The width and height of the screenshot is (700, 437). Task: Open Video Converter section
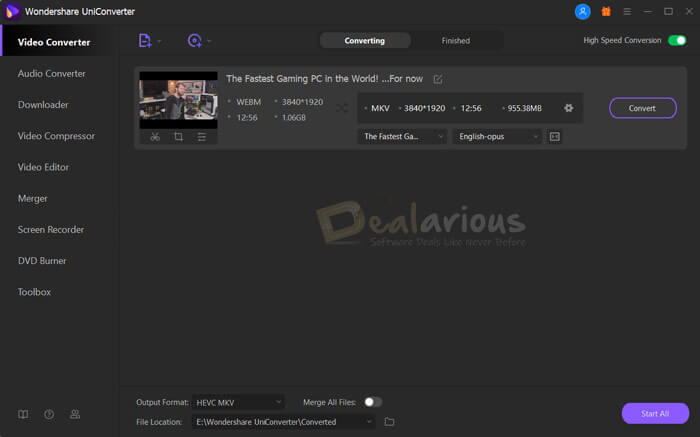pyautogui.click(x=54, y=42)
